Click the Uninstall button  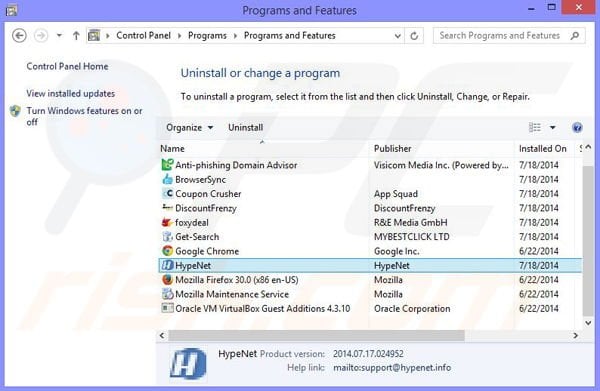click(x=245, y=127)
